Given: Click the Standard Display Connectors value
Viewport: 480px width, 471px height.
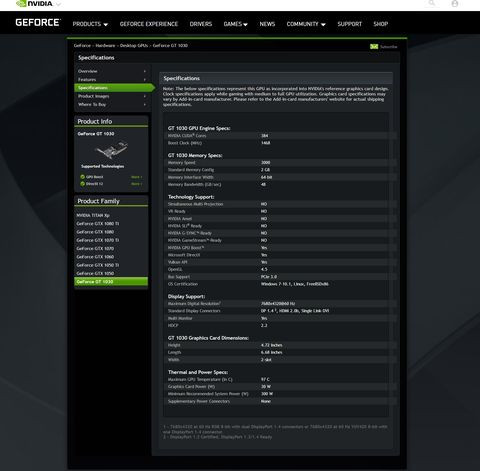Looking at the screenshot, I should click(295, 311).
